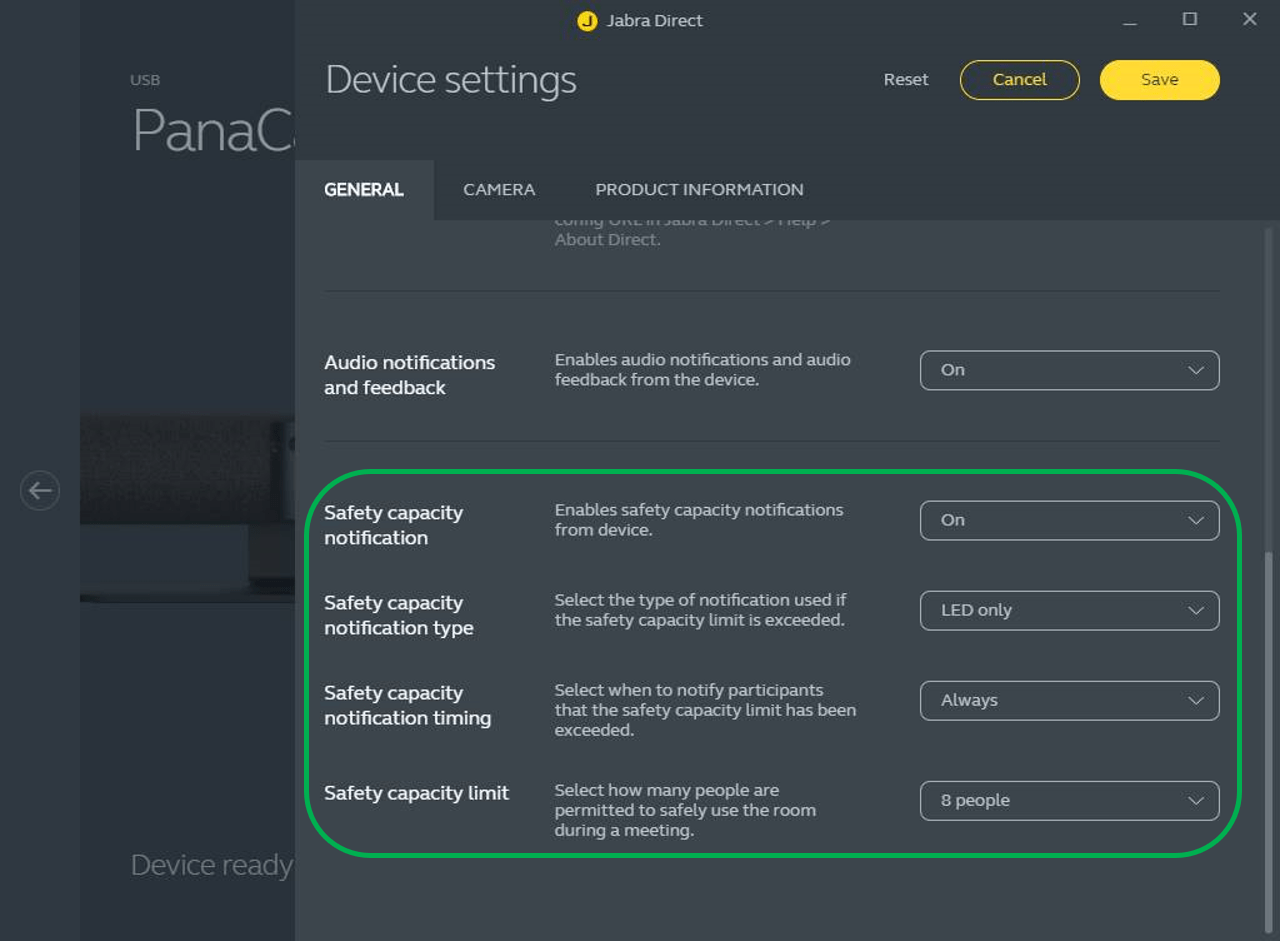The width and height of the screenshot is (1280, 941).
Task: Click the back arrow icon
Action: point(40,490)
